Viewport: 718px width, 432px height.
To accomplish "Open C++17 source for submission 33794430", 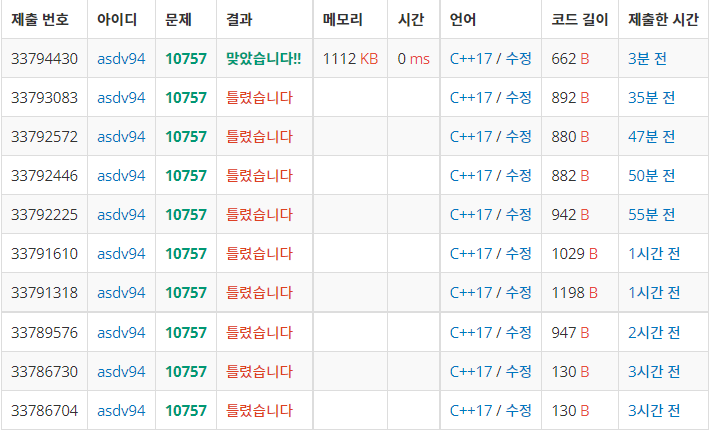I will point(471,59).
